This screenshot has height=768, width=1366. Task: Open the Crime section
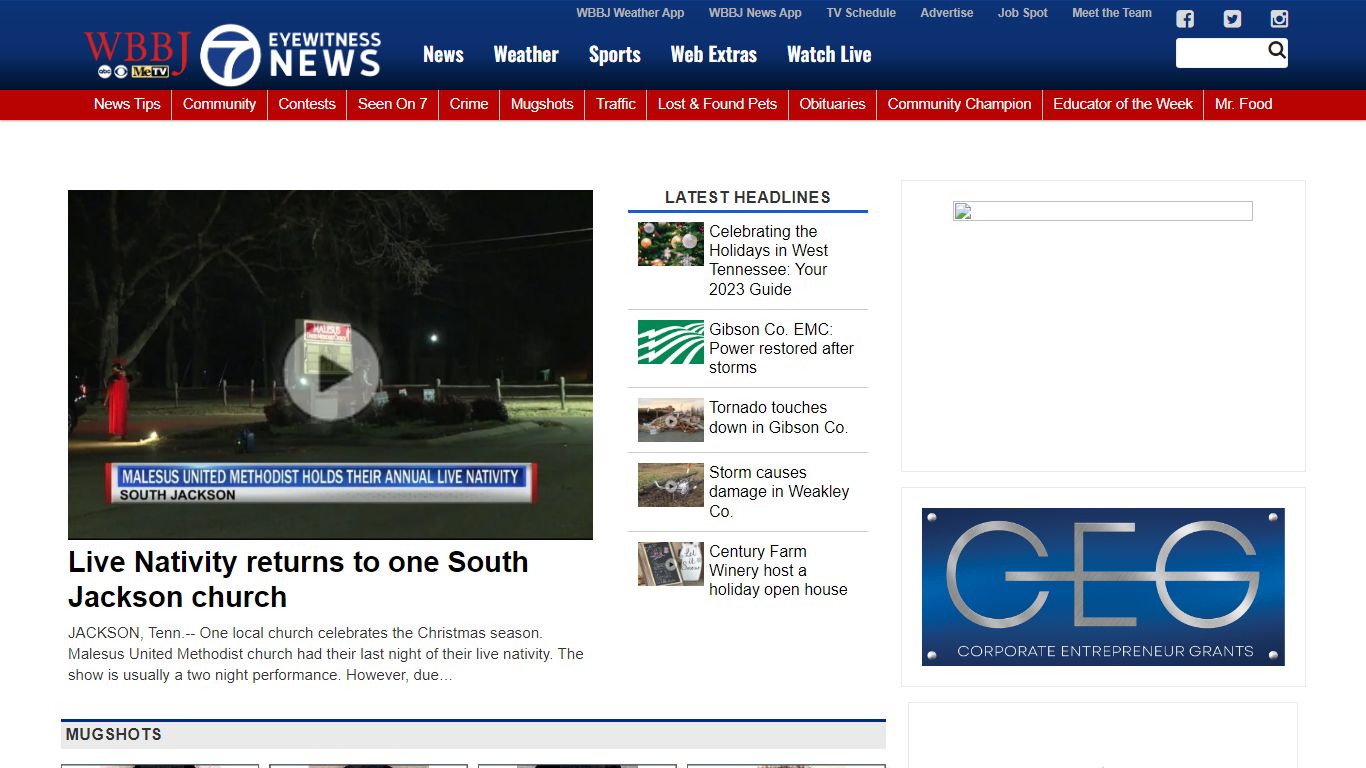[x=469, y=104]
